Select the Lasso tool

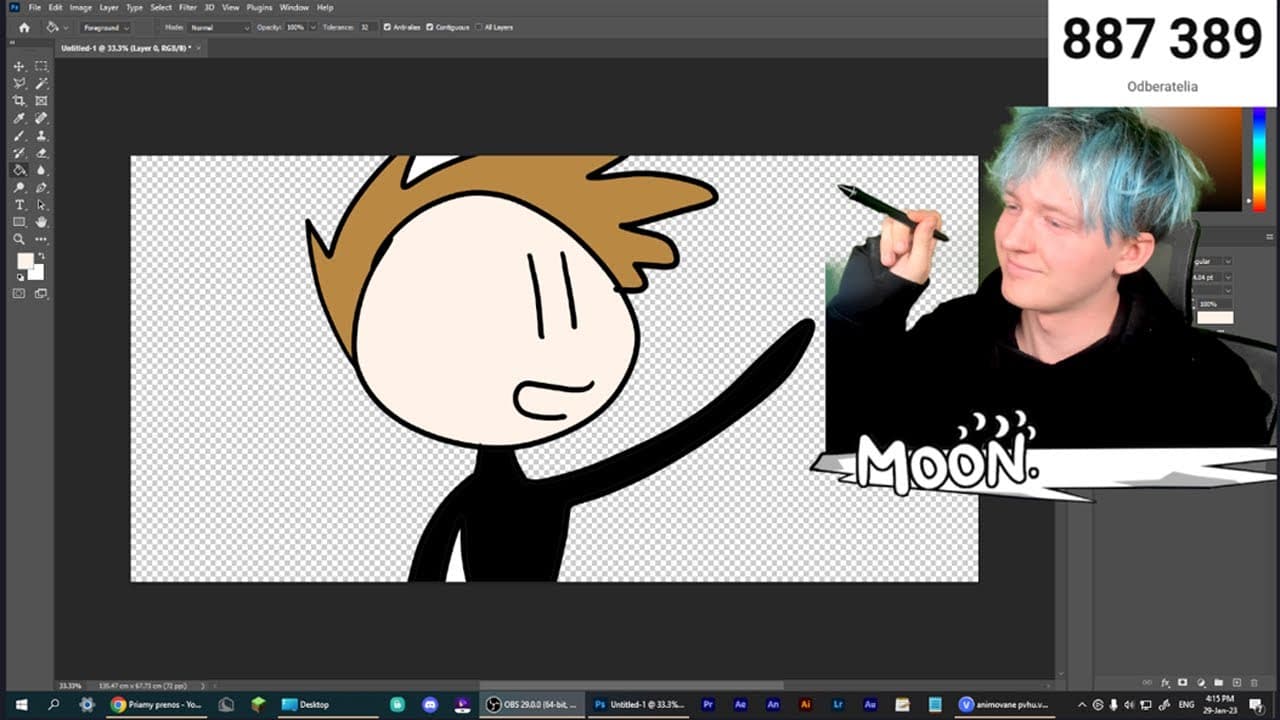click(x=19, y=84)
